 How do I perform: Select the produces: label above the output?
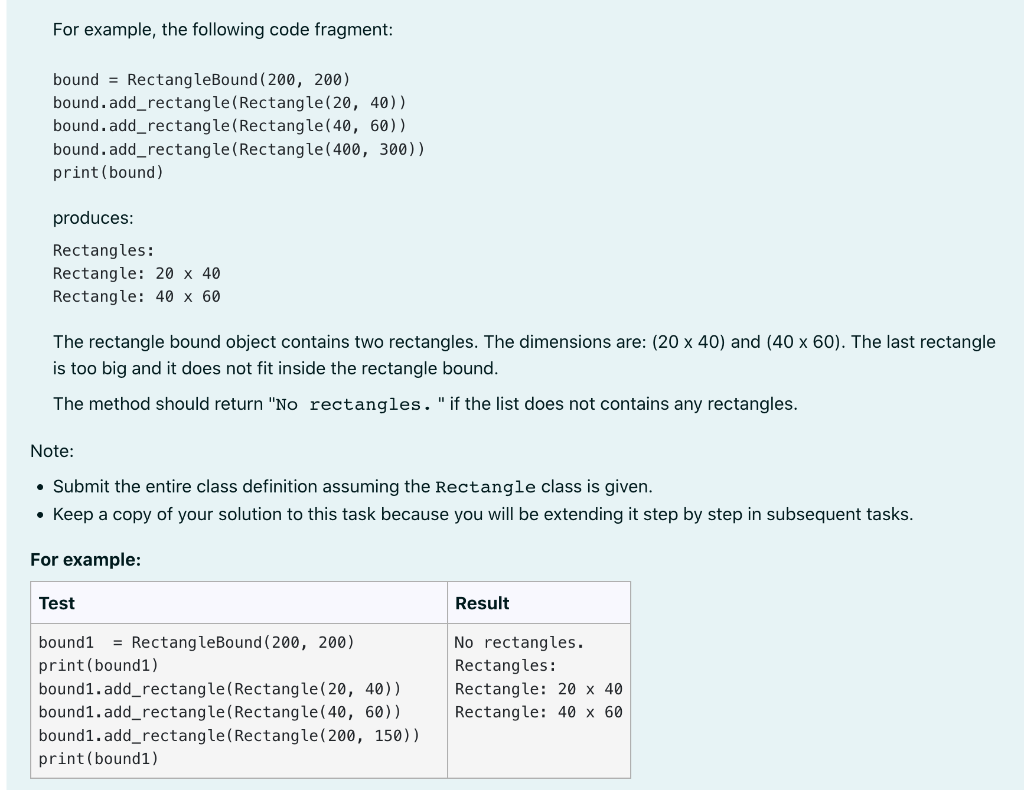pyautogui.click(x=92, y=218)
